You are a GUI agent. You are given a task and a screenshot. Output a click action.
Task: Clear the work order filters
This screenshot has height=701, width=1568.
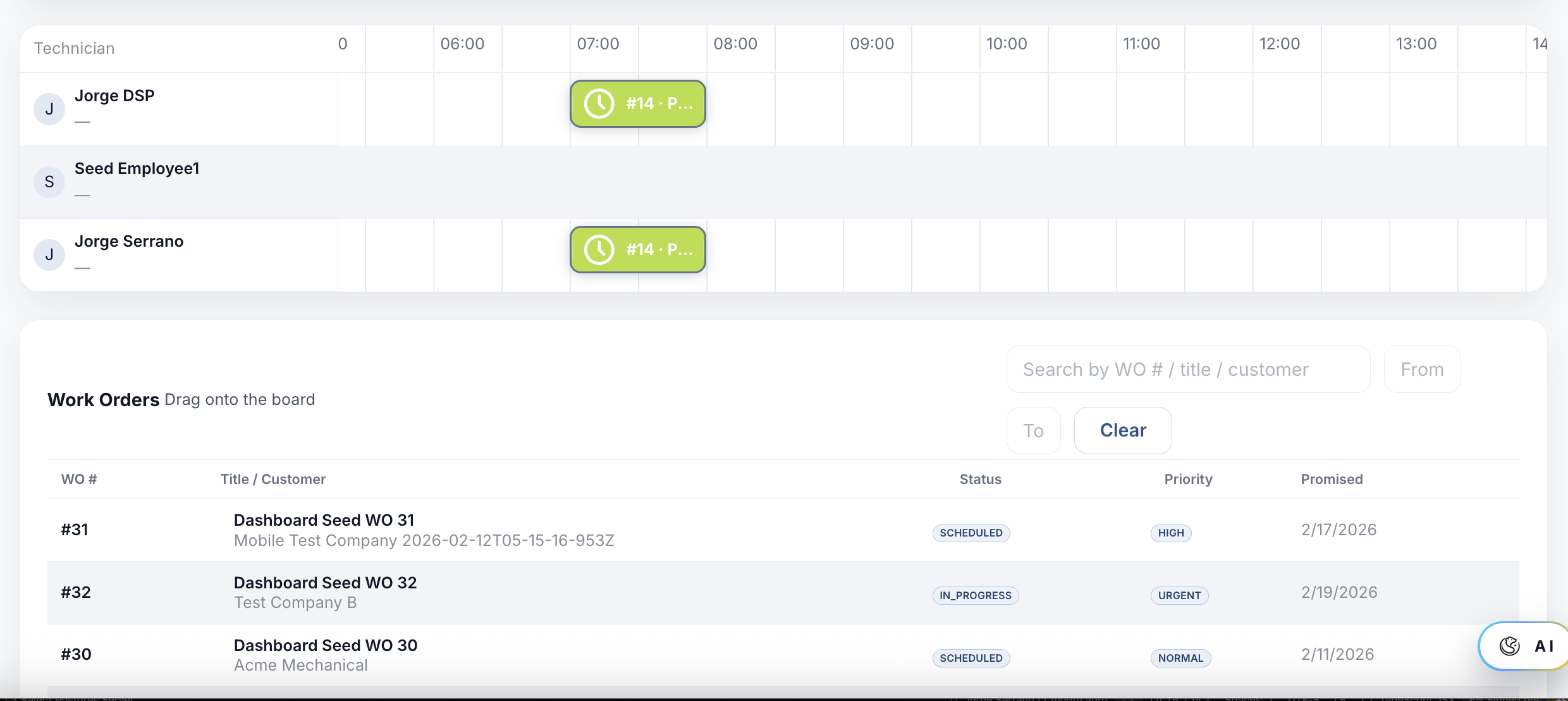1122,430
